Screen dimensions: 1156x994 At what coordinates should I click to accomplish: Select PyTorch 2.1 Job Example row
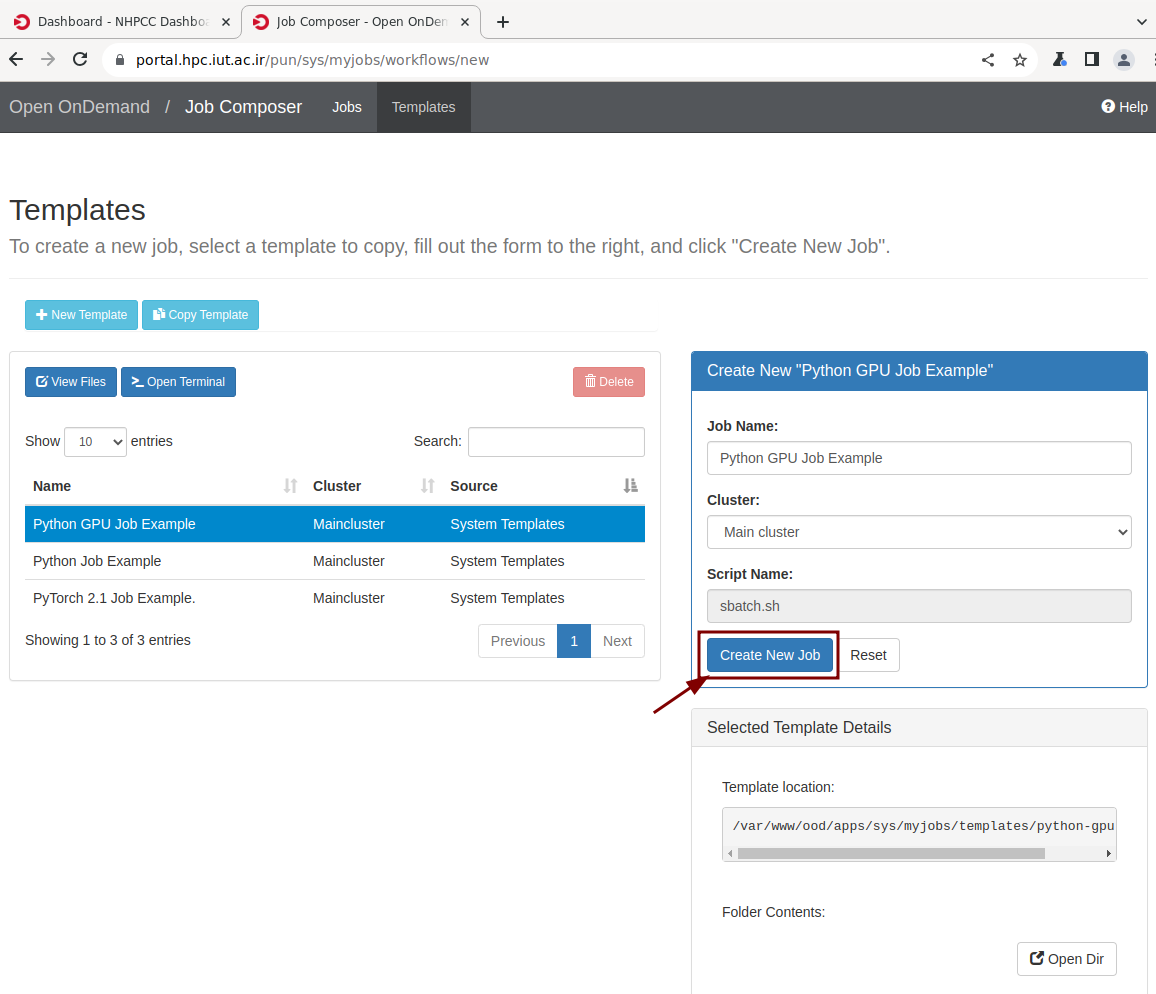(x=335, y=598)
